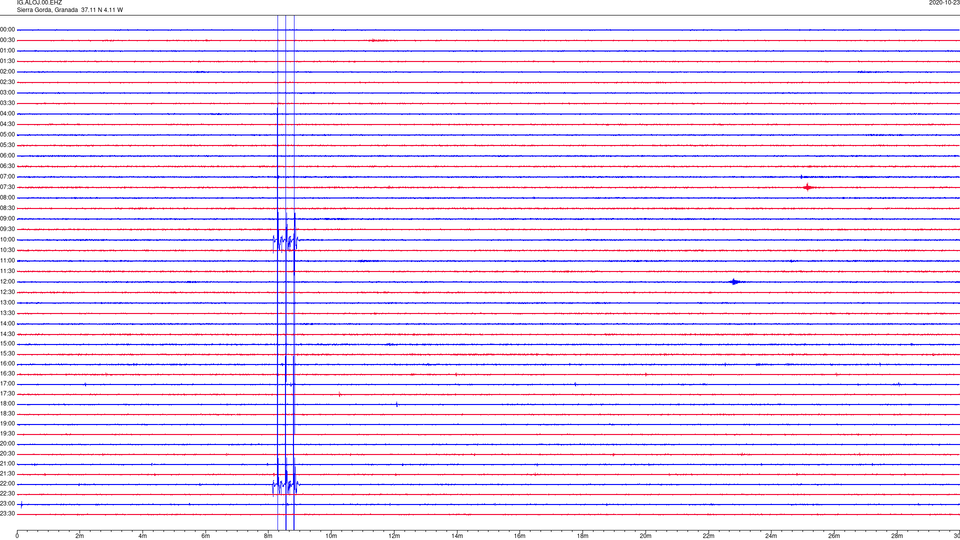Select the 07:30 row label
Image resolution: width=960 pixels, height=540 pixels.
pos(7,187)
